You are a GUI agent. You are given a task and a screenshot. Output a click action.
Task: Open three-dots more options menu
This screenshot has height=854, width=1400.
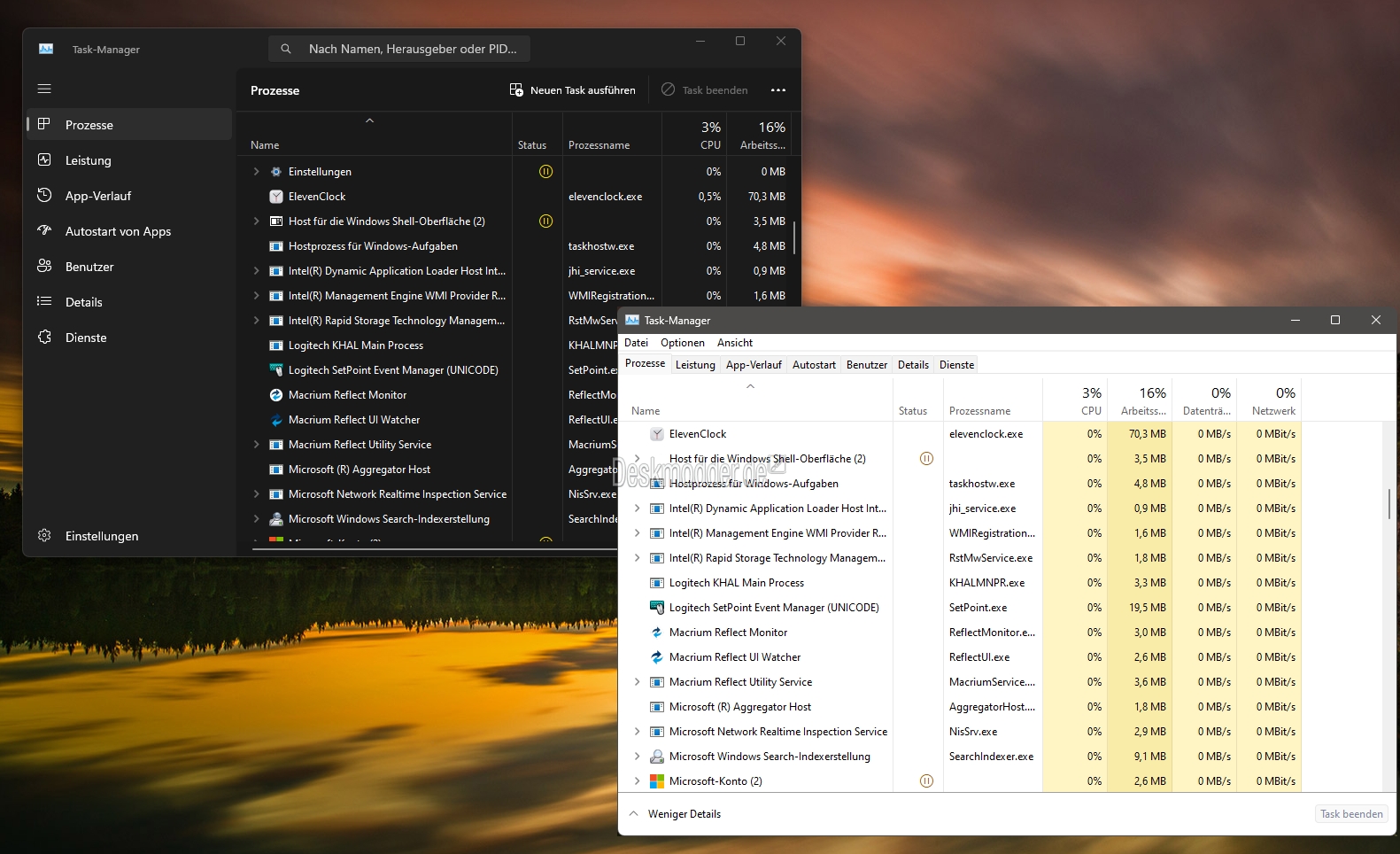[778, 89]
